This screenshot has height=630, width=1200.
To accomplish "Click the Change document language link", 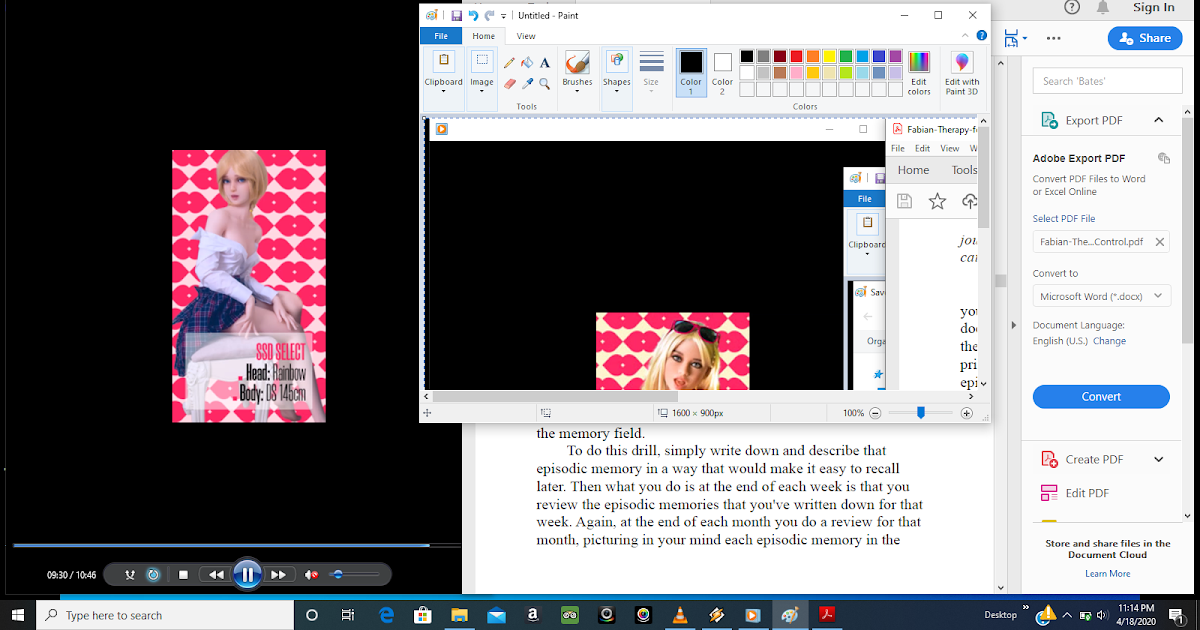I will (x=1109, y=341).
